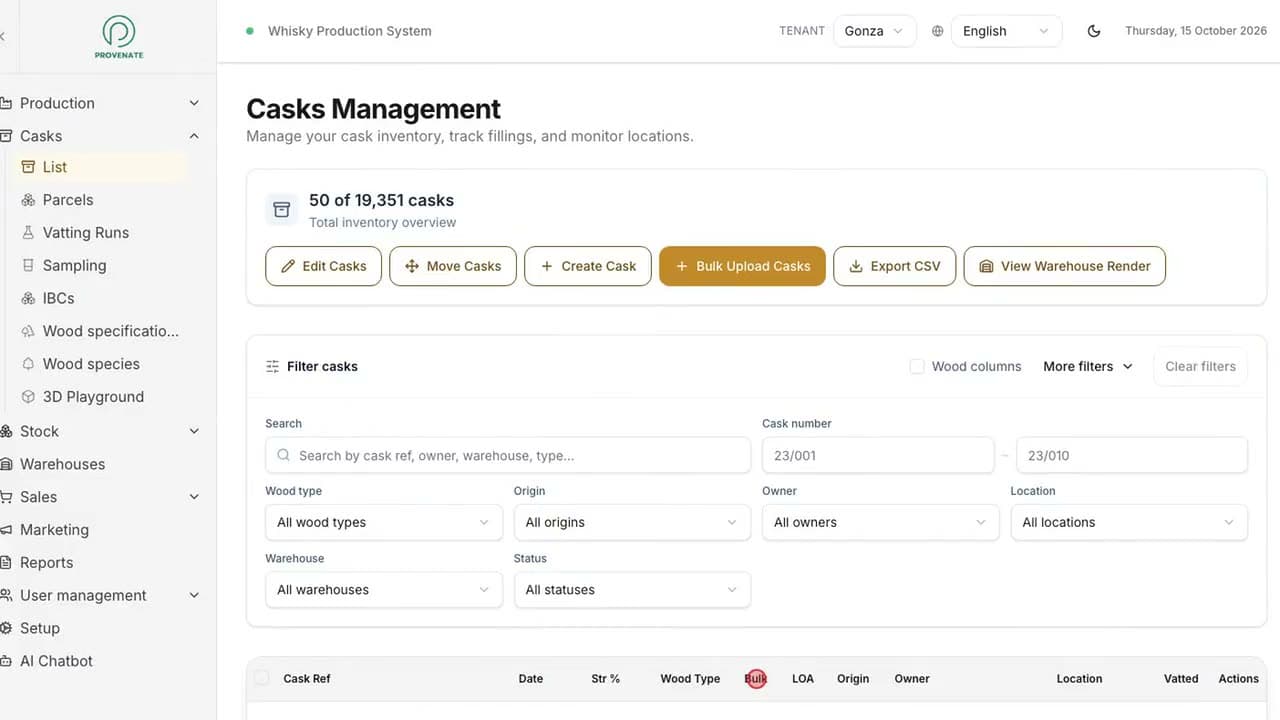Expand the Production sidebar menu
Viewport: 1280px width, 720px height.
pyautogui.click(x=100, y=103)
